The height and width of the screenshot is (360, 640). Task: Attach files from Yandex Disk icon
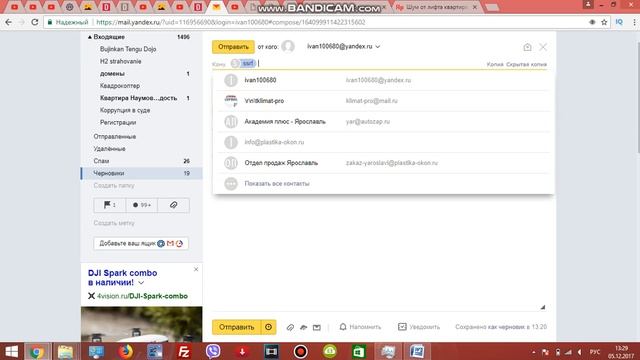tap(303, 327)
